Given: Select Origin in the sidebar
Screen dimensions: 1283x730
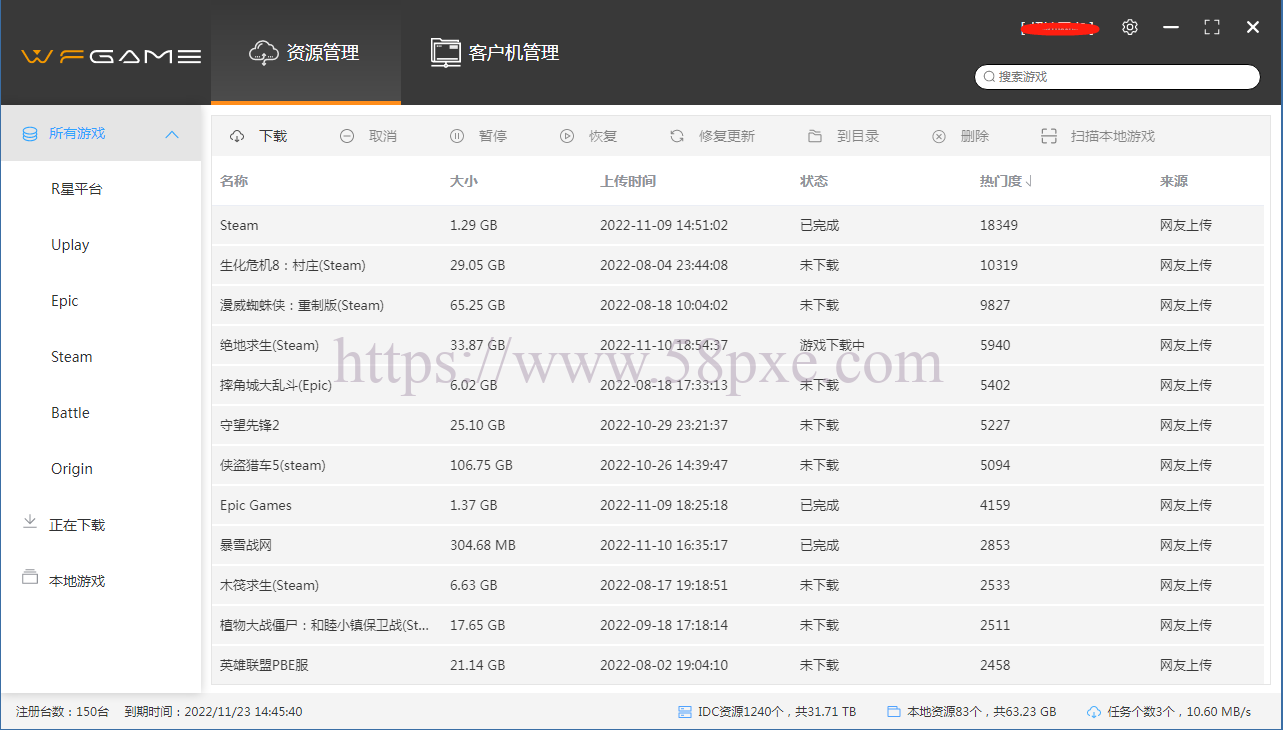Looking at the screenshot, I should pos(72,469).
